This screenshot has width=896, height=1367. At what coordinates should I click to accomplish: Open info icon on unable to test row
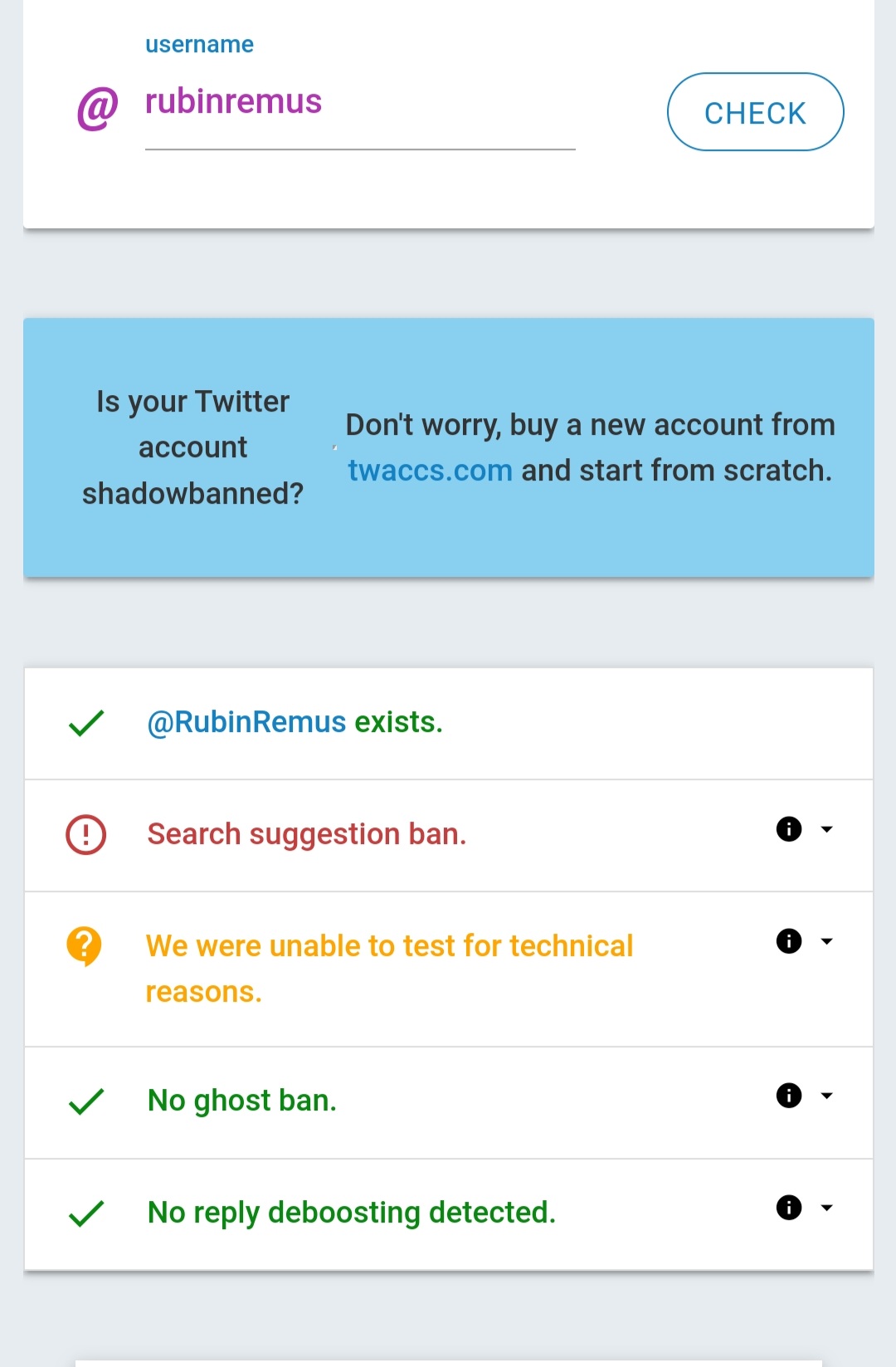pyautogui.click(x=789, y=941)
